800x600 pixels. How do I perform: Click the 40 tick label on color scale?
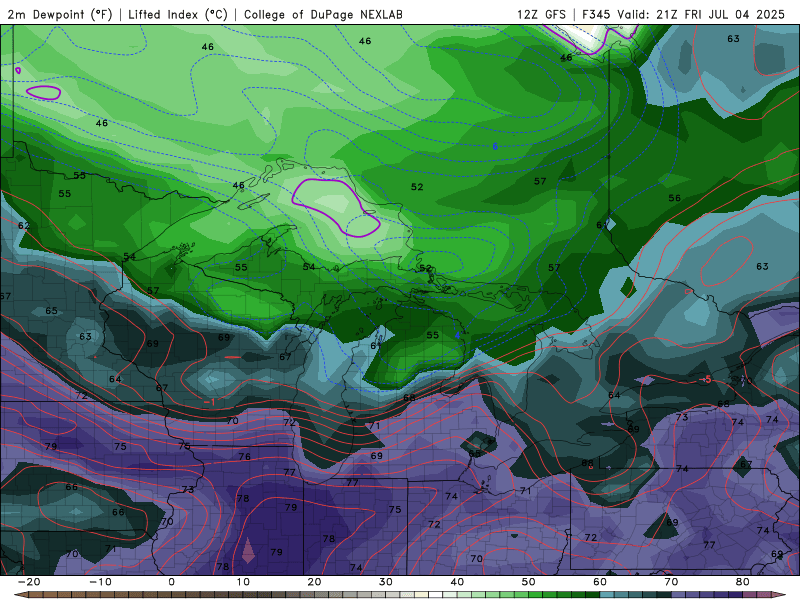point(457,582)
